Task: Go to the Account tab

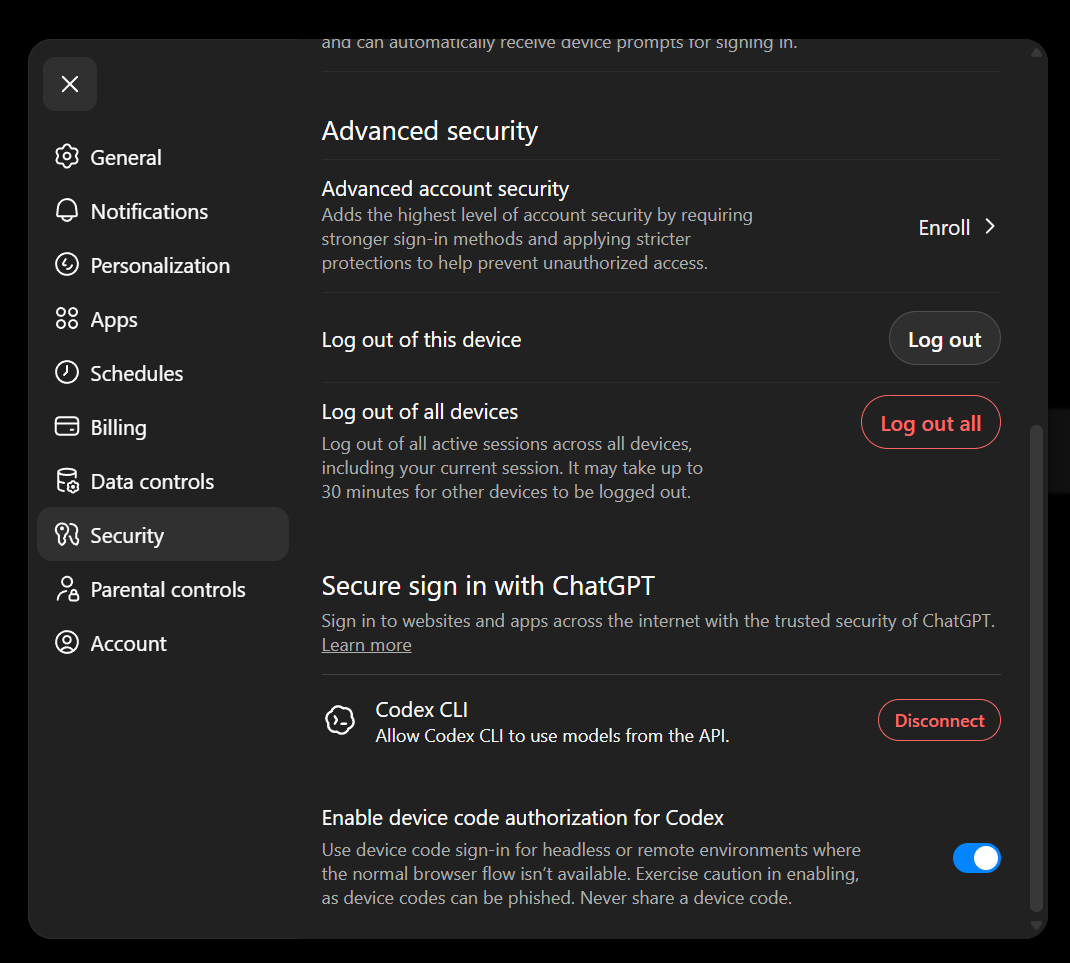Action: [x=162, y=643]
